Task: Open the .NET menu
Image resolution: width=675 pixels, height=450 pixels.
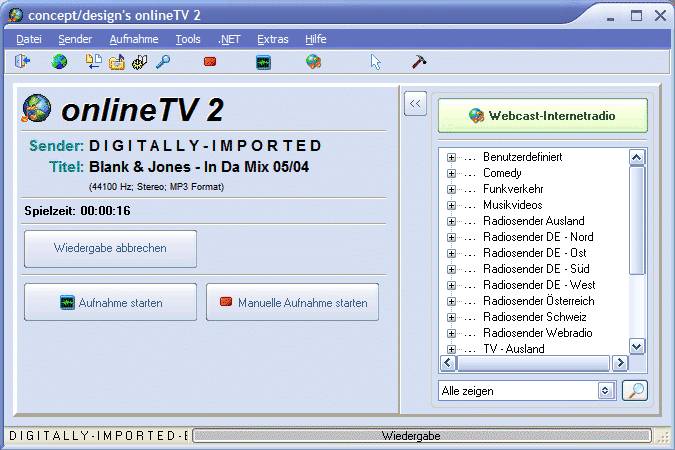Action: [x=229, y=39]
